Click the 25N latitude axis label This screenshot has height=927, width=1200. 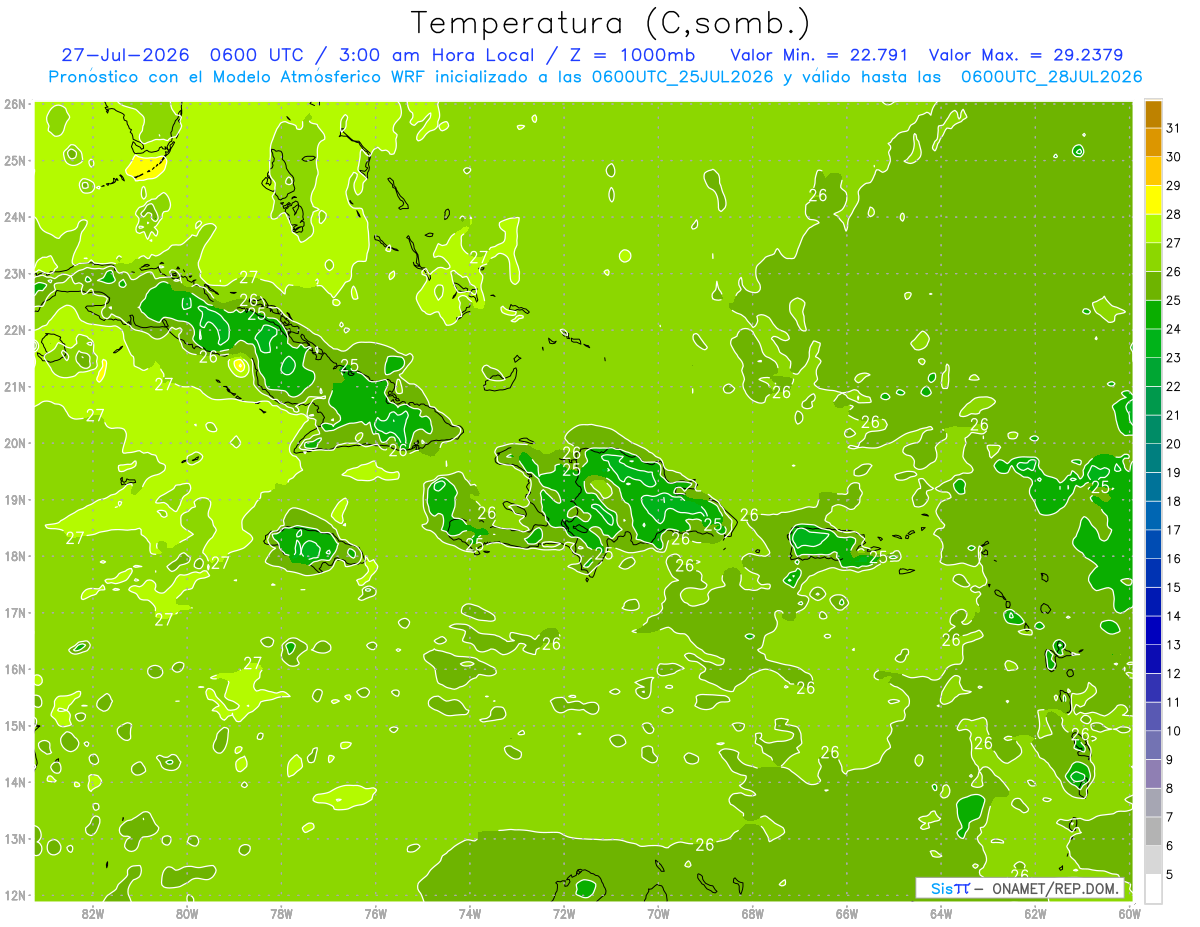point(16,160)
